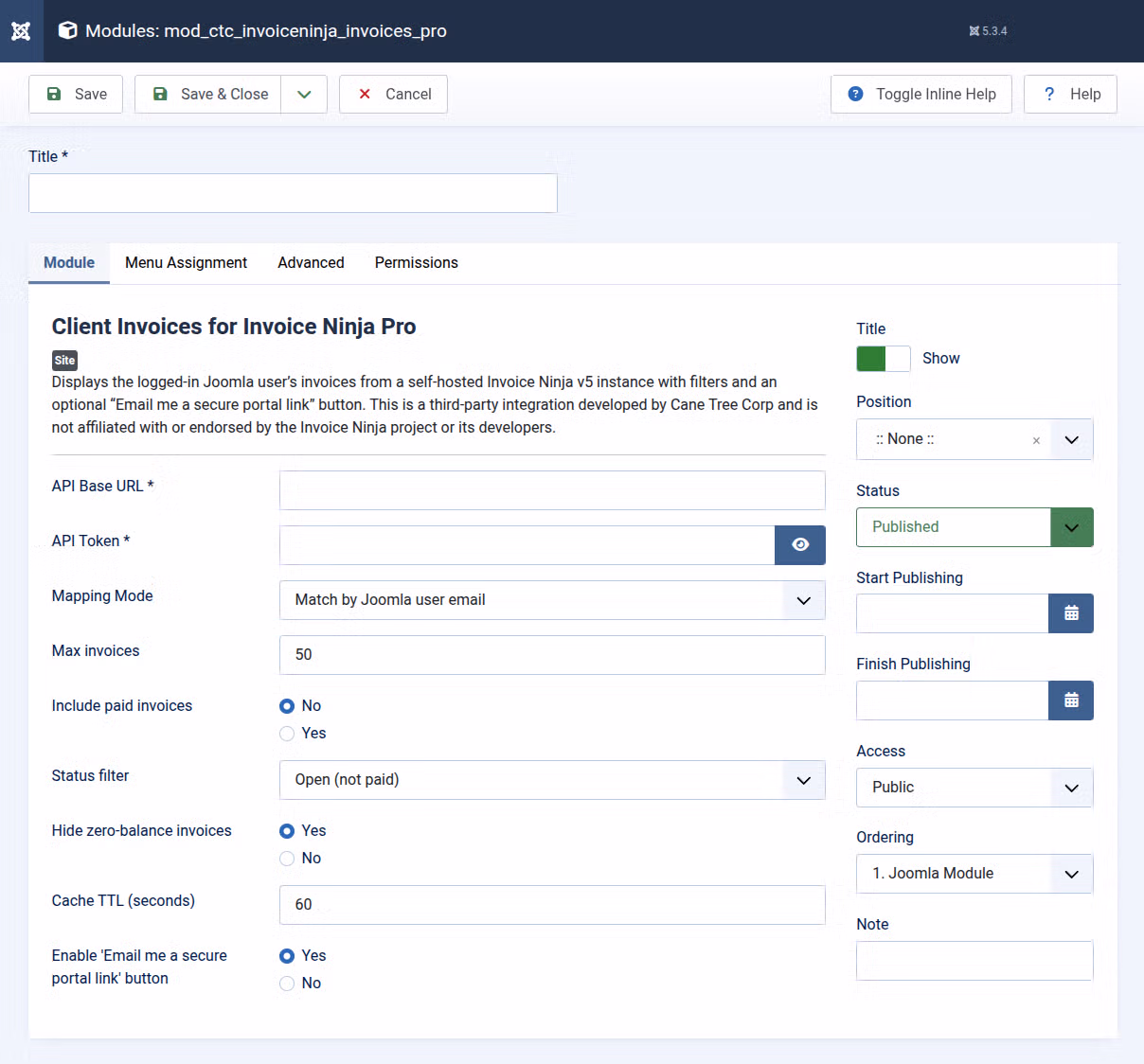The width and height of the screenshot is (1144, 1064).
Task: Open the Ordering dropdown
Action: pyautogui.click(x=974, y=874)
